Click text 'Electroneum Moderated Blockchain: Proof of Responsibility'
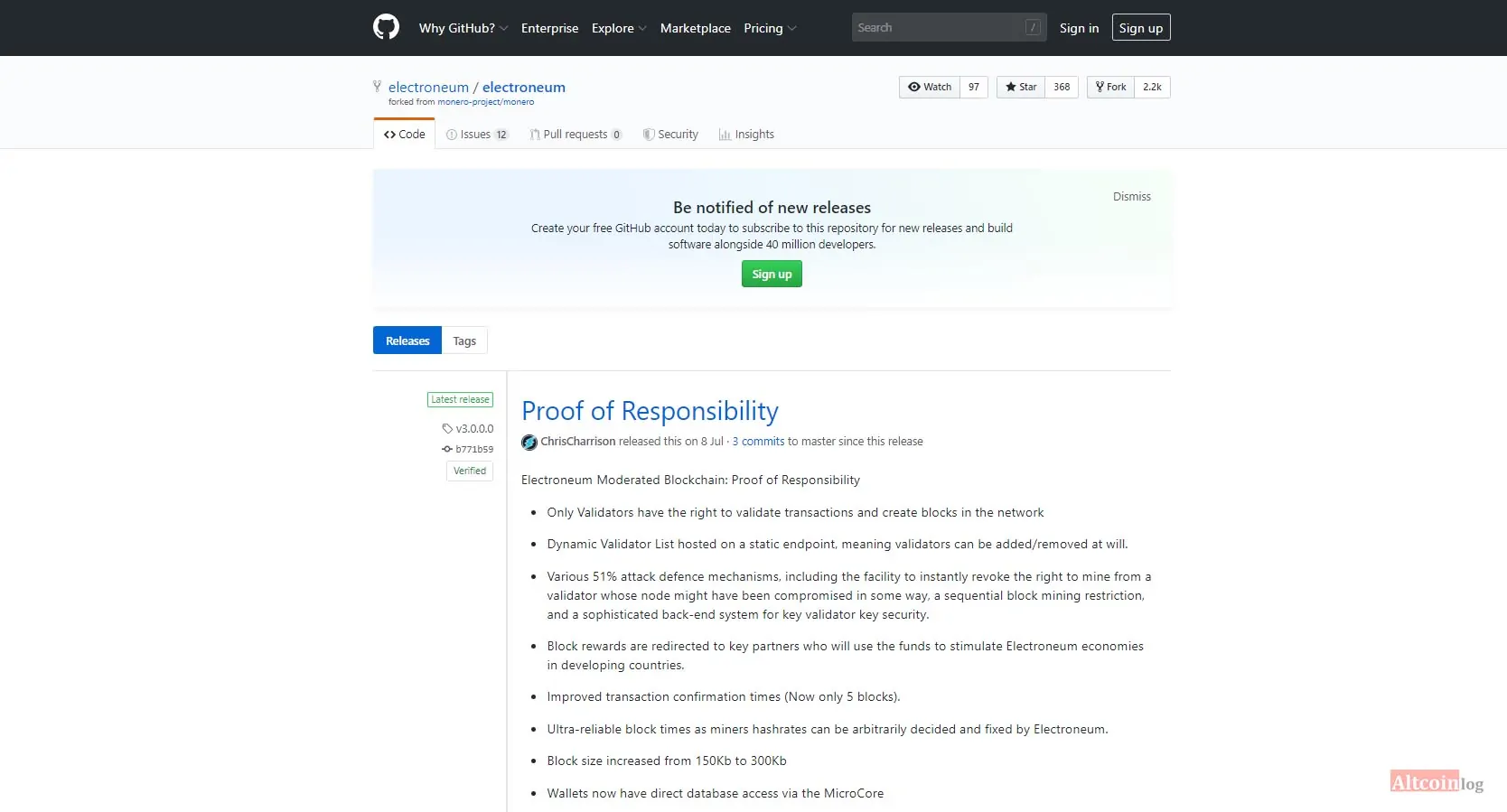1507x812 pixels. 690,480
